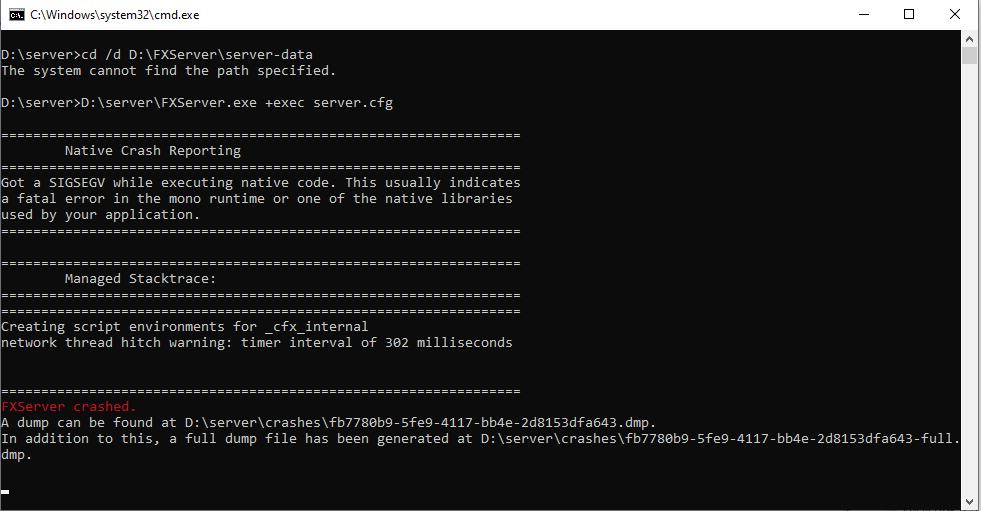Click the 'cd /d D:\FXServer\server-data' command

point(197,54)
